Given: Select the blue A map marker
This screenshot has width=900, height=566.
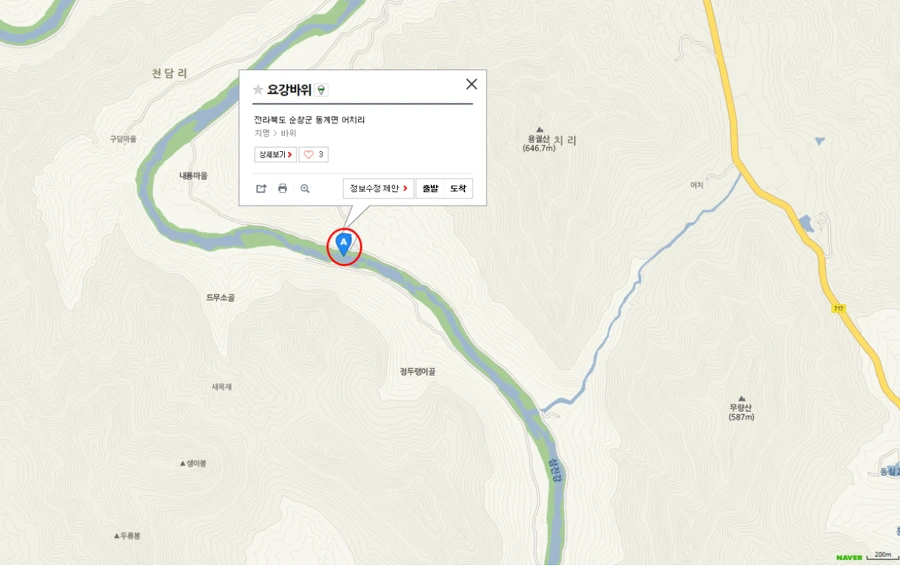Looking at the screenshot, I should point(343,244).
